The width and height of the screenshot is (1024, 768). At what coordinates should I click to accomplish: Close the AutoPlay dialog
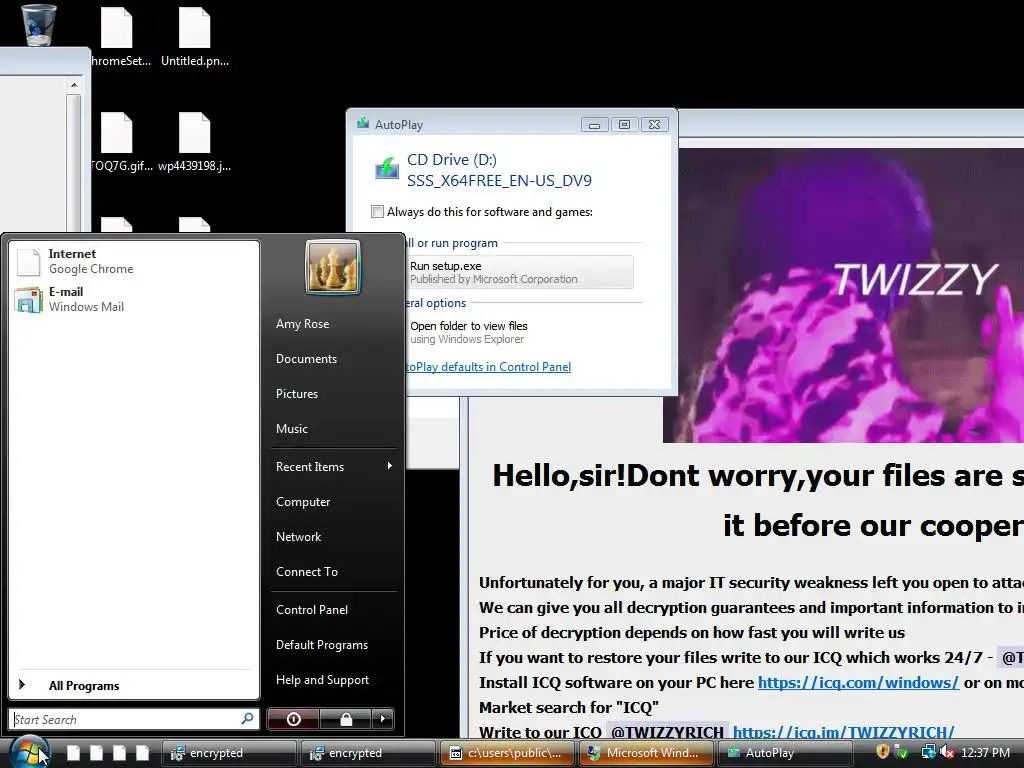(654, 125)
